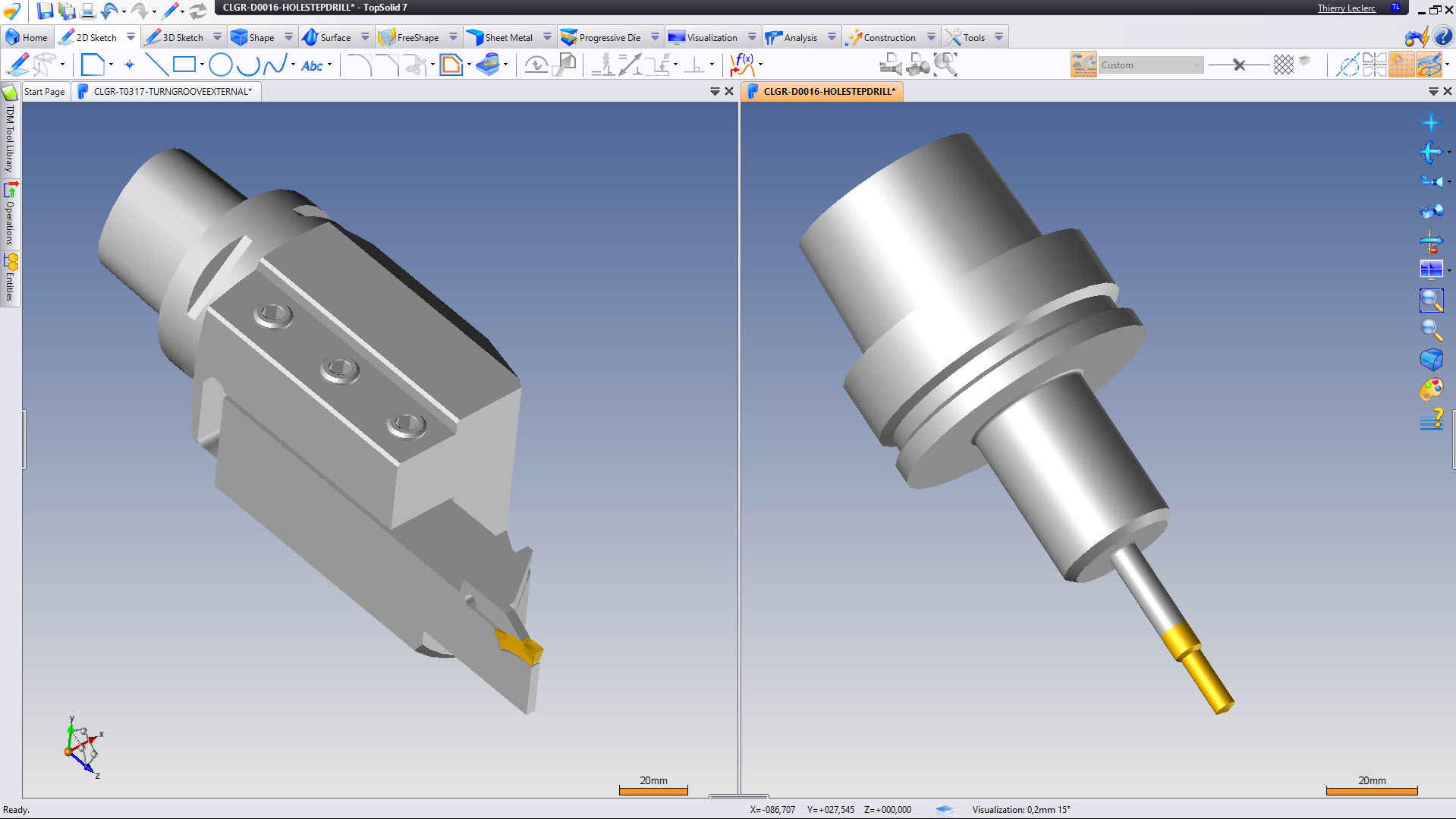Open the Start Page tab
The image size is (1456, 819).
point(44,91)
